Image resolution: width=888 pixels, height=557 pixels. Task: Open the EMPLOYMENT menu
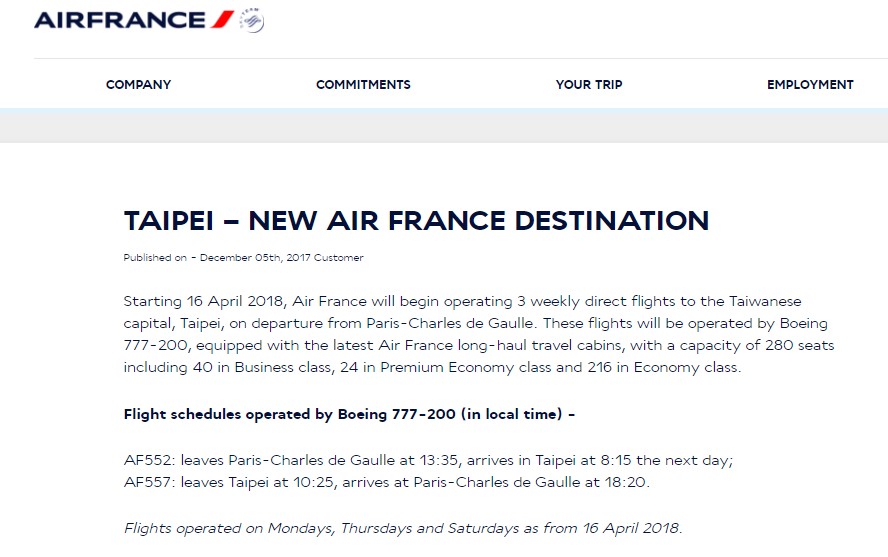click(810, 84)
